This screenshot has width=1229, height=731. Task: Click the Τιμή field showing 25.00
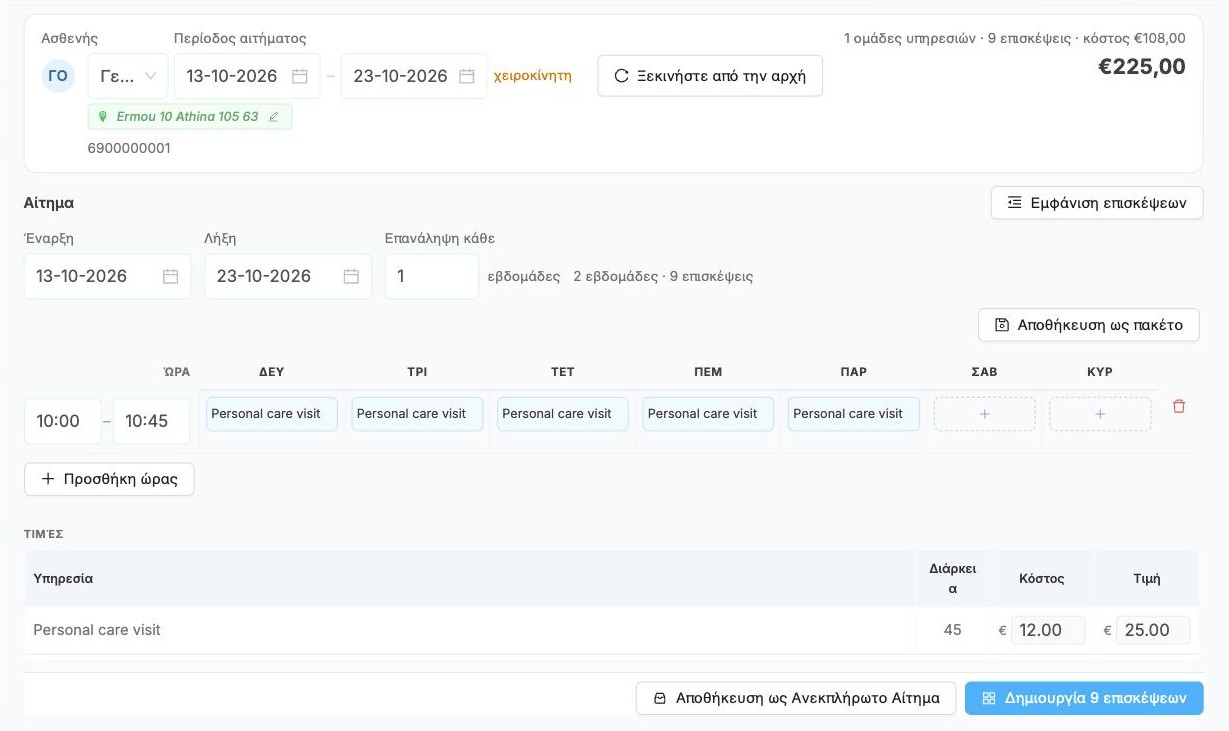pyautogui.click(x=1153, y=630)
